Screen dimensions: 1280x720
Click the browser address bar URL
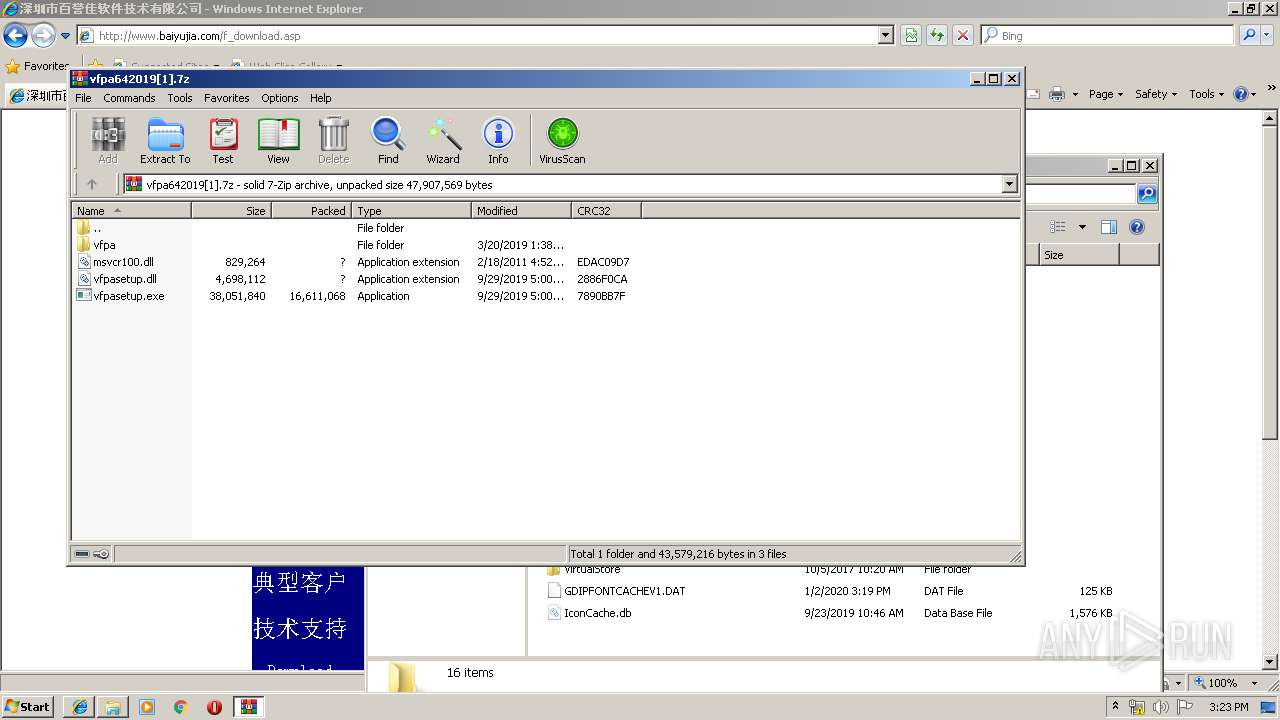[x=200, y=36]
